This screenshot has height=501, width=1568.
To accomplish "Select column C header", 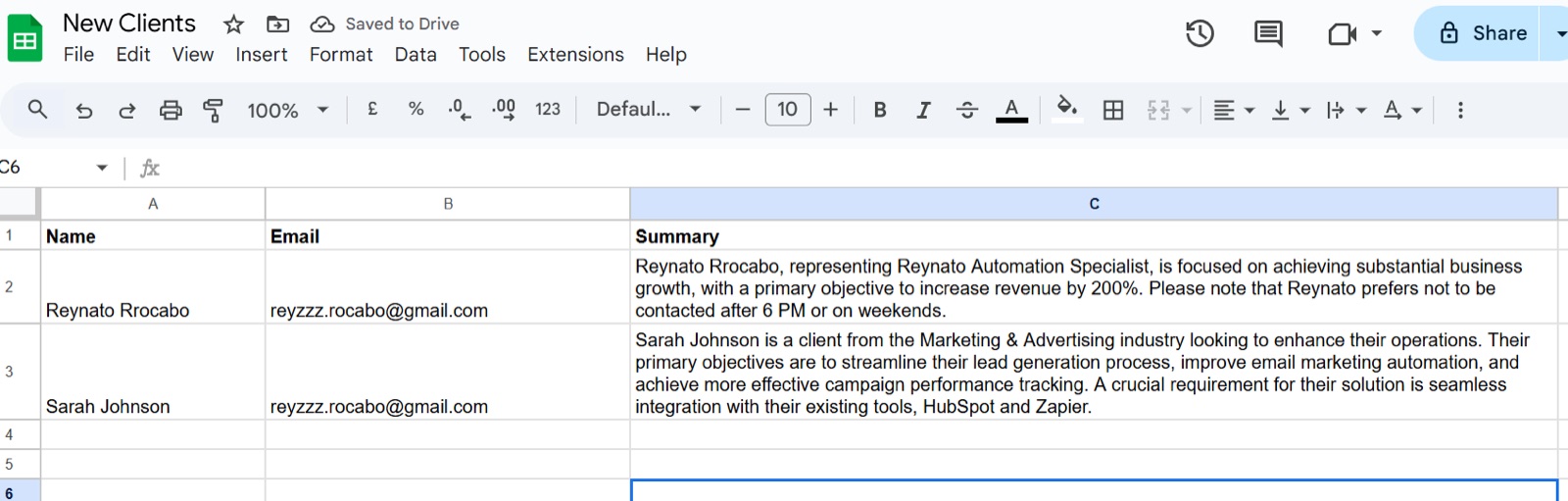I will pos(1094,204).
